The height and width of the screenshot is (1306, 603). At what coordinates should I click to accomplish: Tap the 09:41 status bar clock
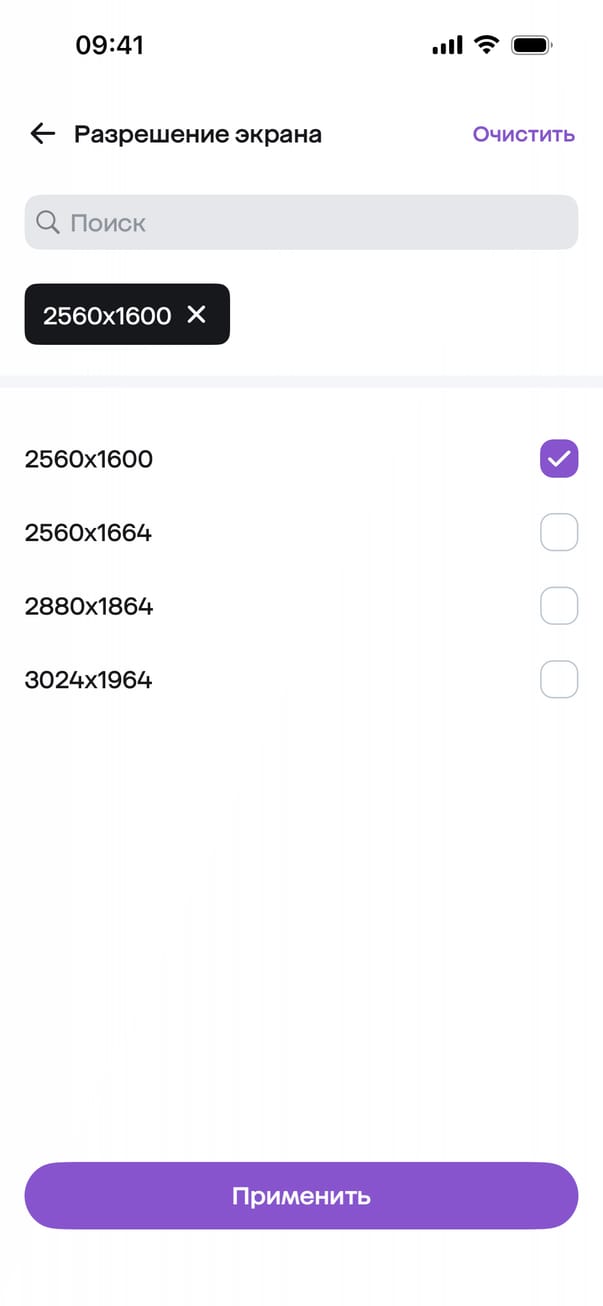tap(110, 46)
